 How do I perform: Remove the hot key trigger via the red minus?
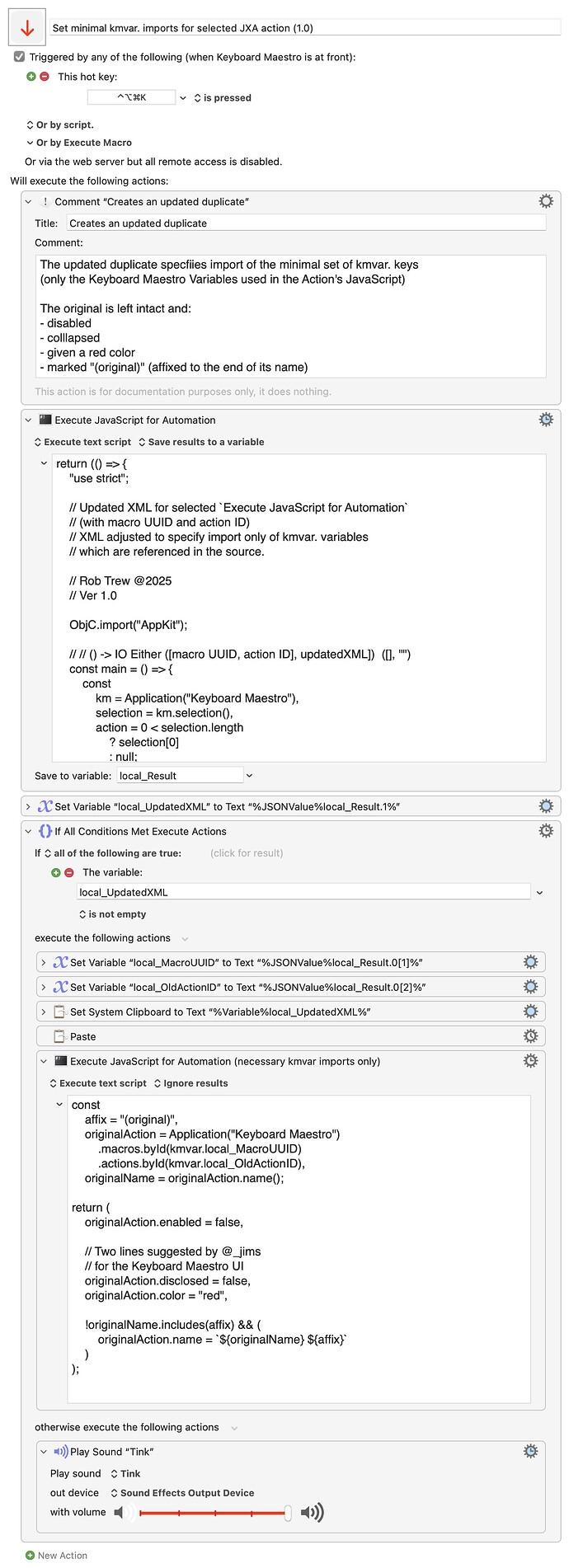point(45,76)
